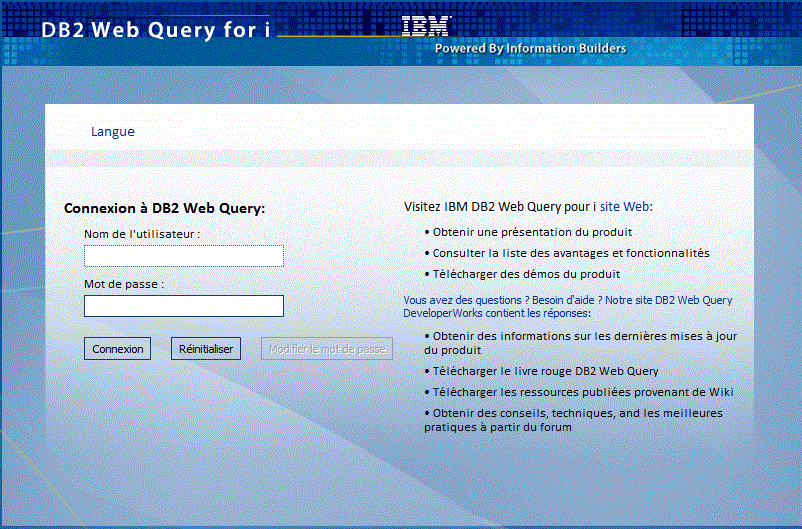Image resolution: width=802 pixels, height=529 pixels.
Task: Select Modifier le mot de passe button
Action: point(327,349)
